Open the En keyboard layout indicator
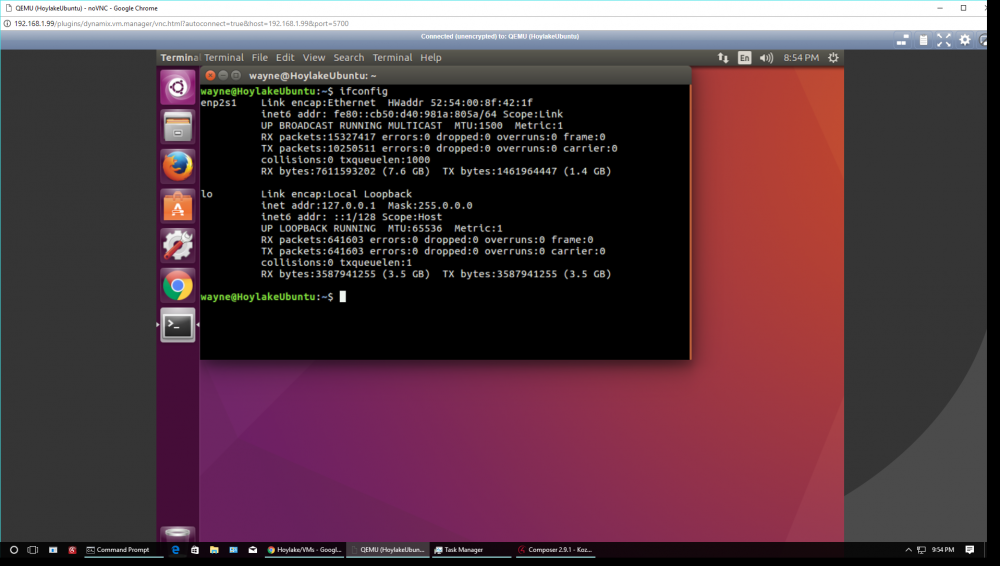This screenshot has width=1000, height=566. click(744, 57)
